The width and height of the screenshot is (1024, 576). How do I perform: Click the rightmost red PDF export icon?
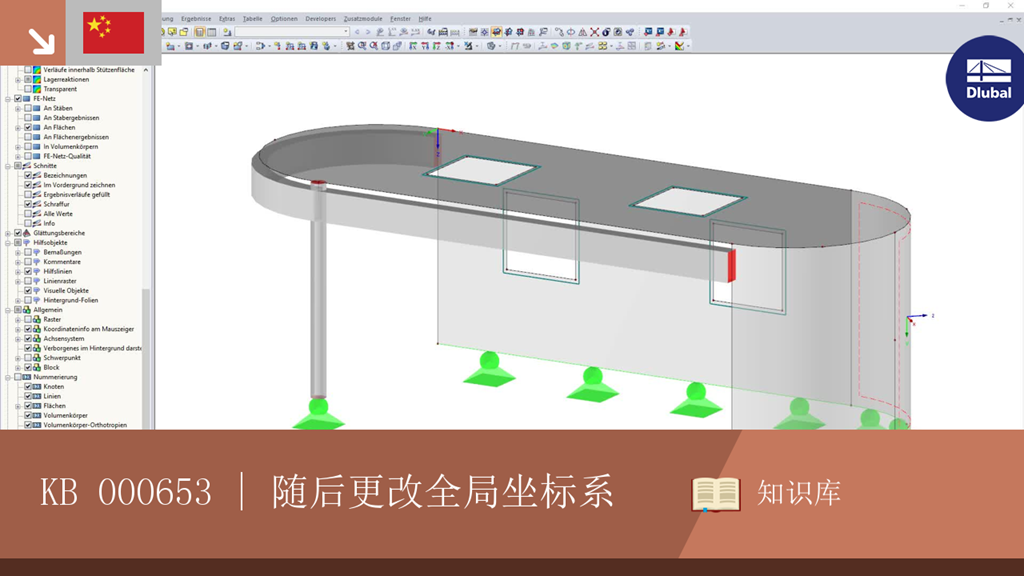[683, 31]
